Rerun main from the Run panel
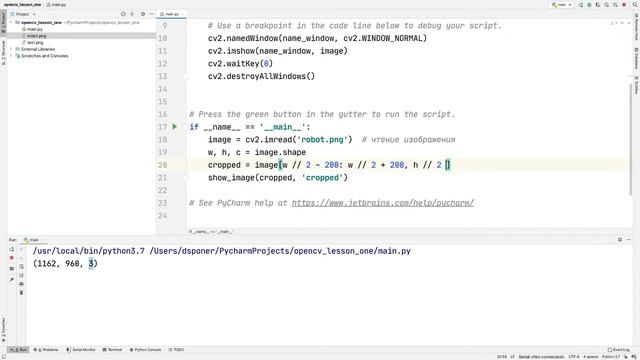640x360 pixels. click(x=12, y=249)
